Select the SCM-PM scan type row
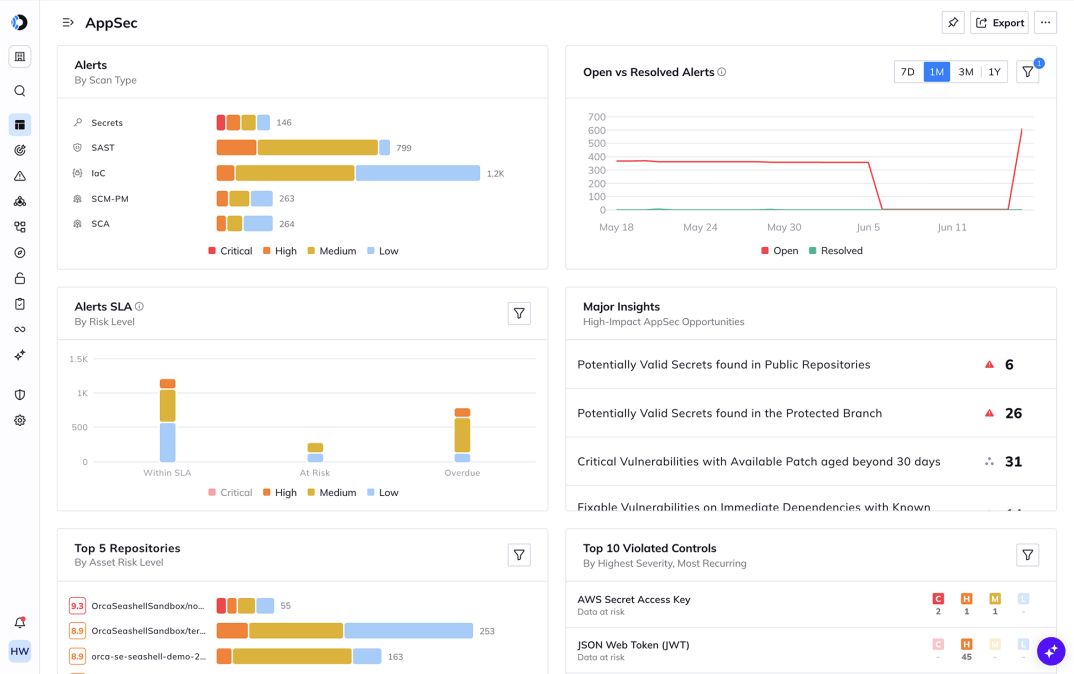The height and width of the screenshot is (674, 1074). point(302,199)
